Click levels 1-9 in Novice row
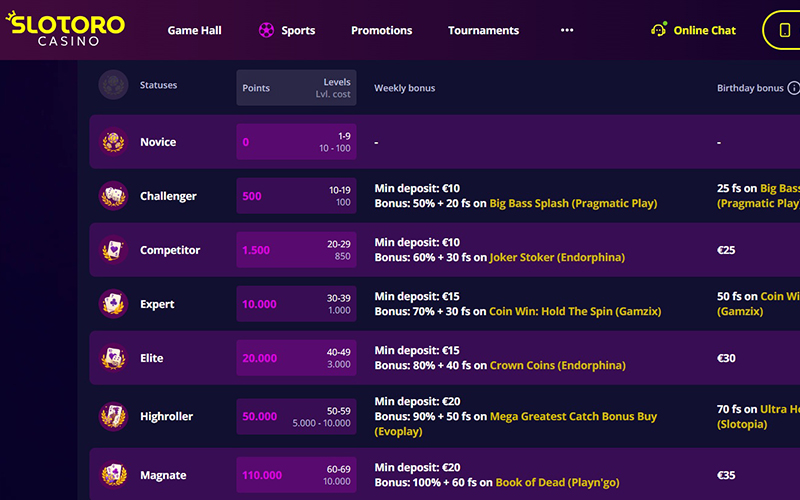Viewport: 800px width, 500px height. tap(344, 136)
